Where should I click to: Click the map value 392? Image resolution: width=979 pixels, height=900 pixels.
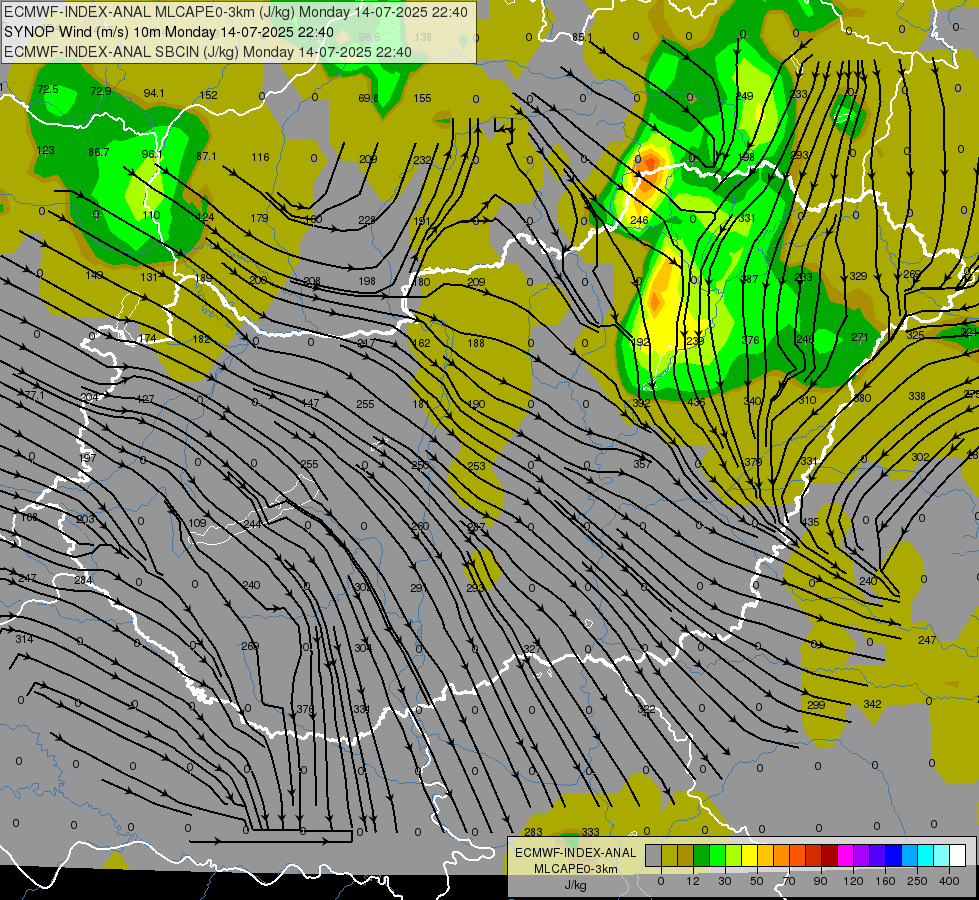click(641, 403)
